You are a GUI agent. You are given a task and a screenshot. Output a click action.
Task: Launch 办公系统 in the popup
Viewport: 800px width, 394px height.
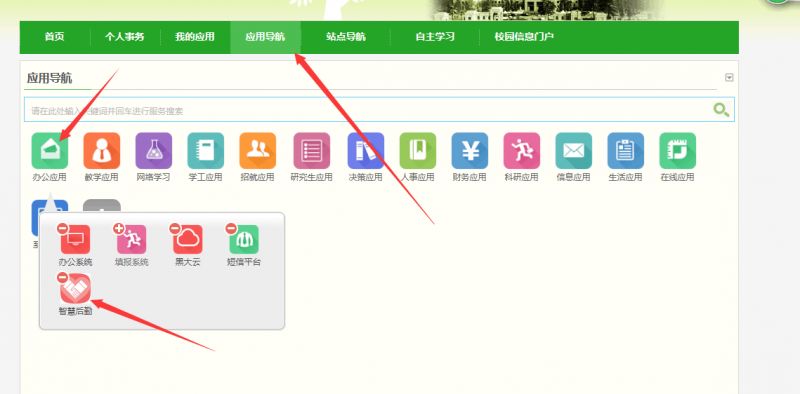pyautogui.click(x=76, y=239)
